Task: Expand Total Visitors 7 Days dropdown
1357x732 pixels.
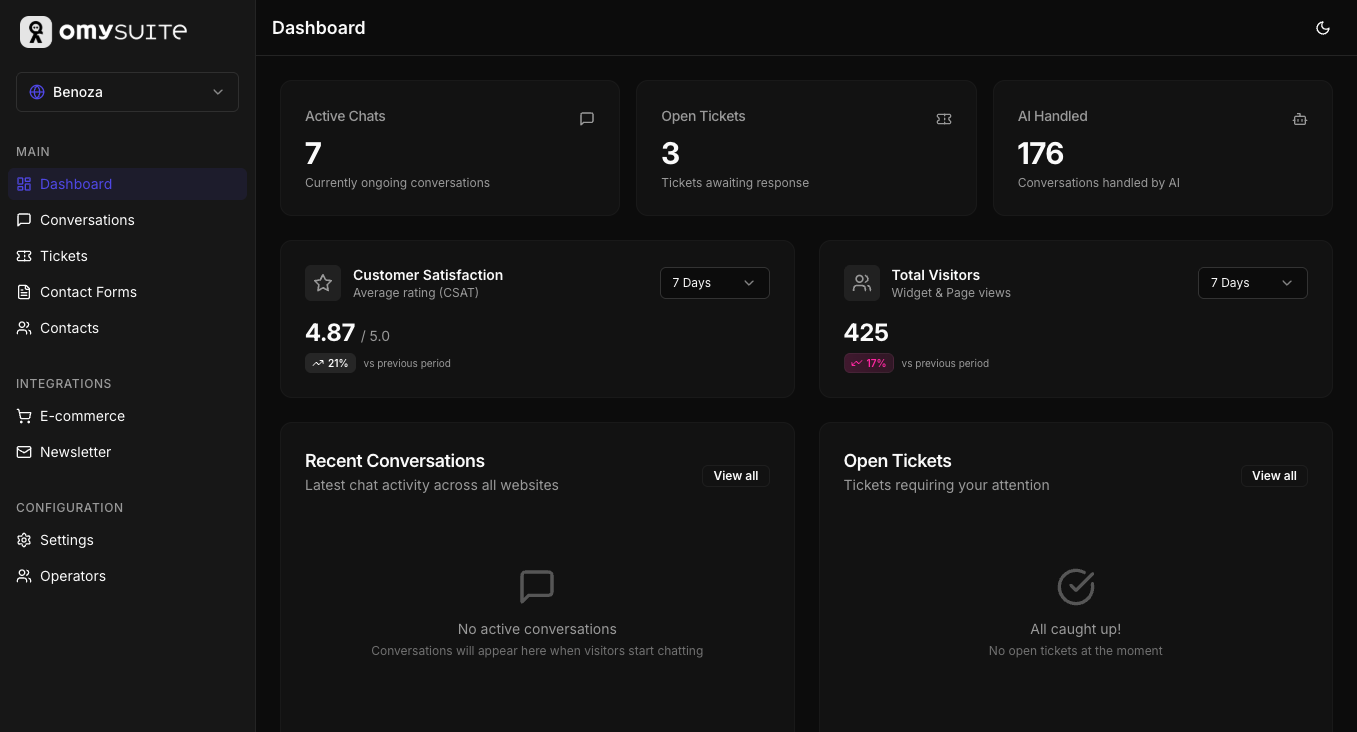Action: click(1252, 283)
